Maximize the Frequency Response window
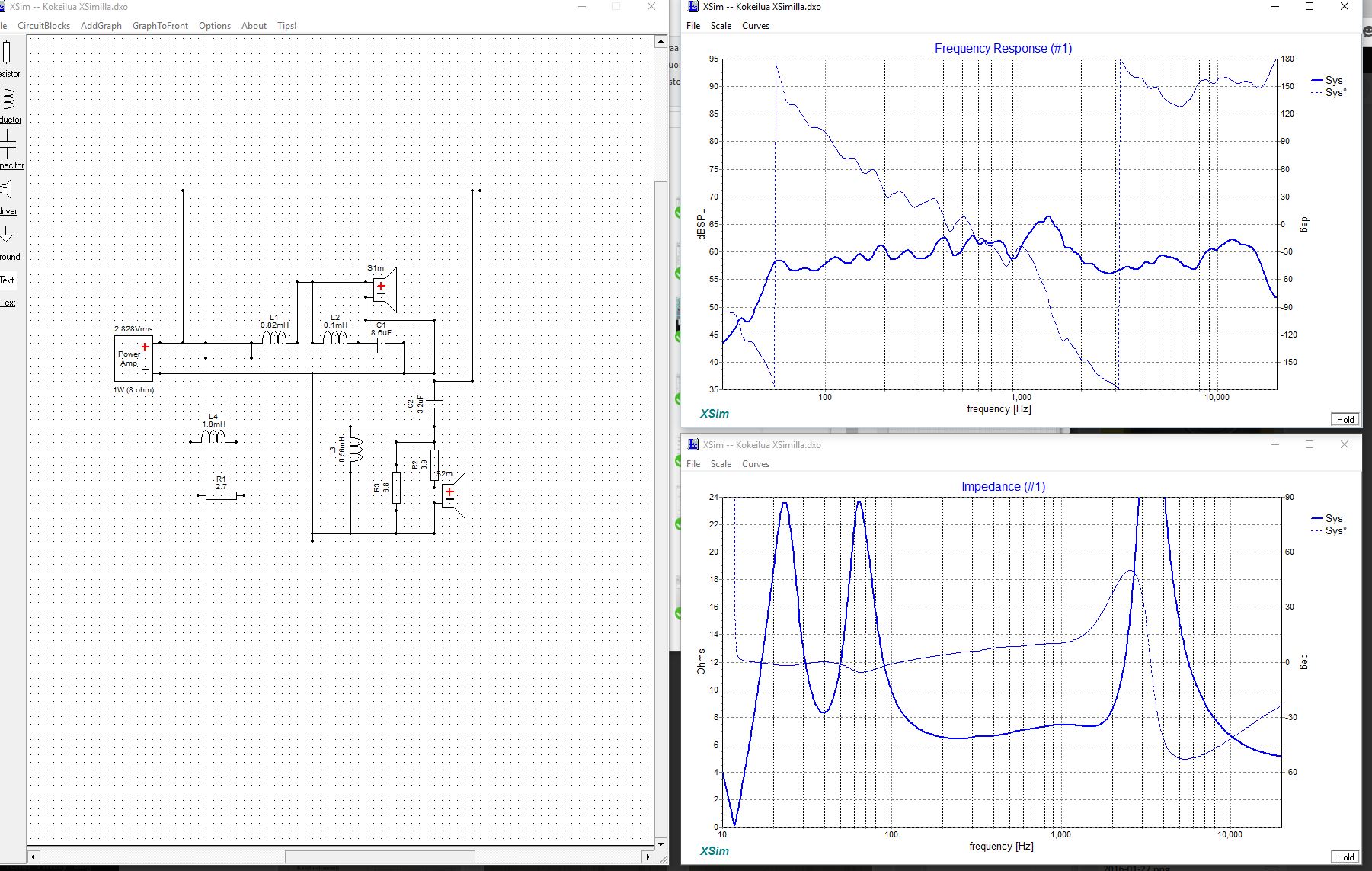The width and height of the screenshot is (1372, 871). 1310,7
